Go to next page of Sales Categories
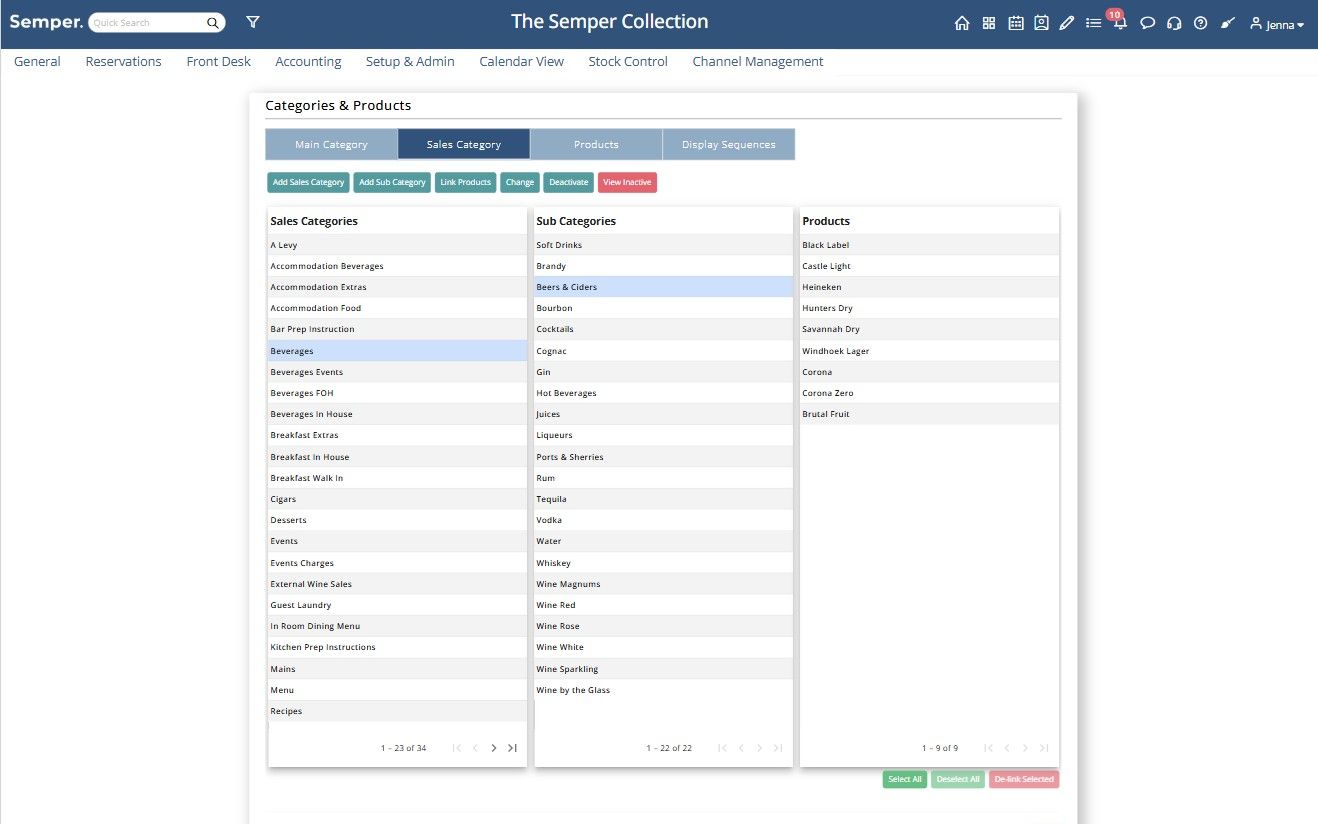Screen dimensions: 1318x824 pyautogui.click(x=494, y=748)
